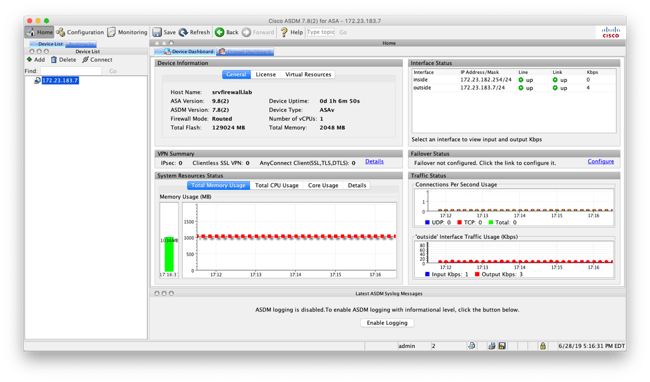Connect to the selected device
The width and height of the screenshot is (650, 382).
[97, 60]
